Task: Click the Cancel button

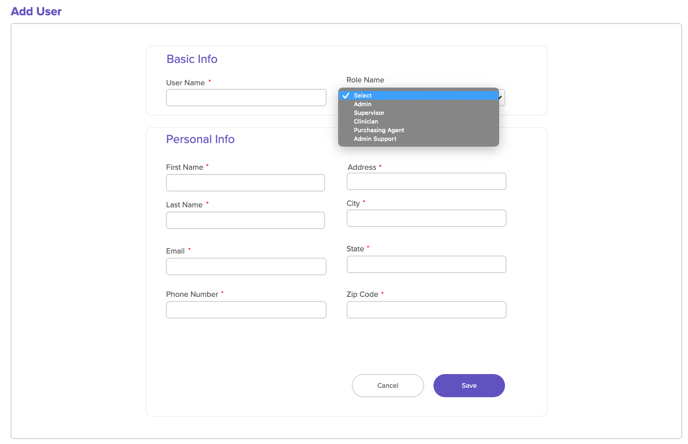Action: coord(388,386)
